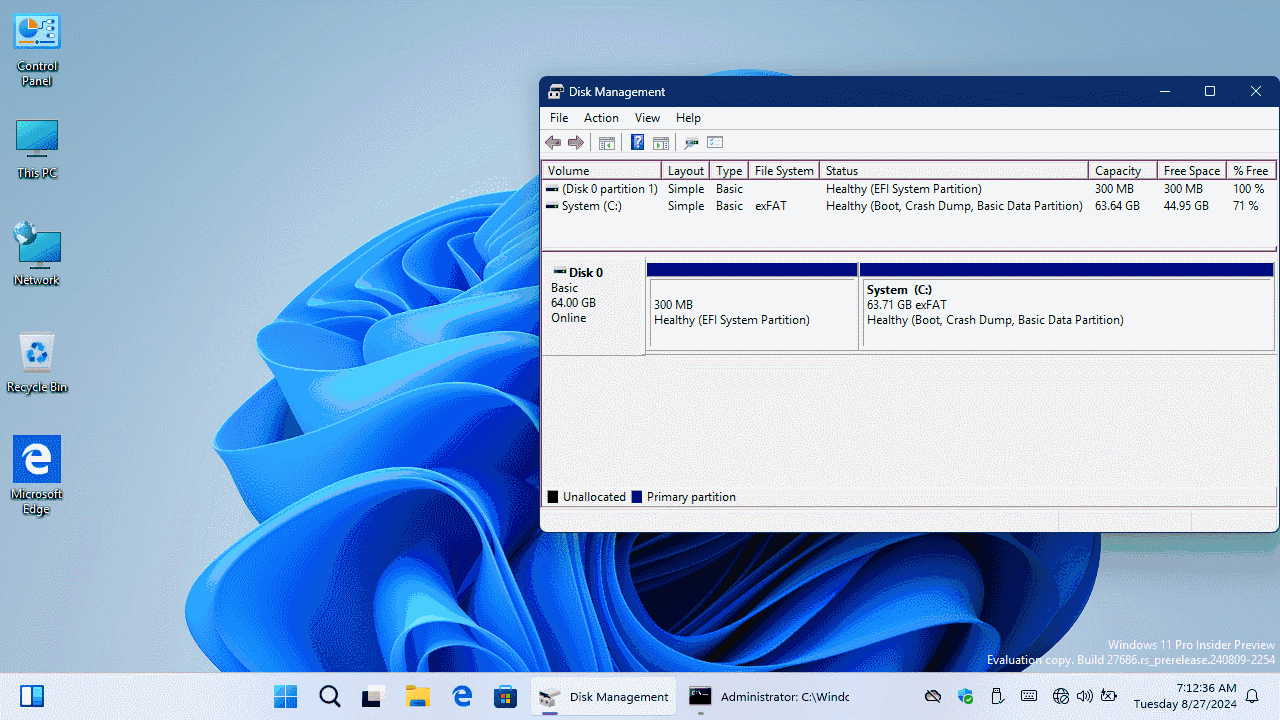Open Help via the blue question mark icon
The width and height of the screenshot is (1280, 720).
[637, 143]
